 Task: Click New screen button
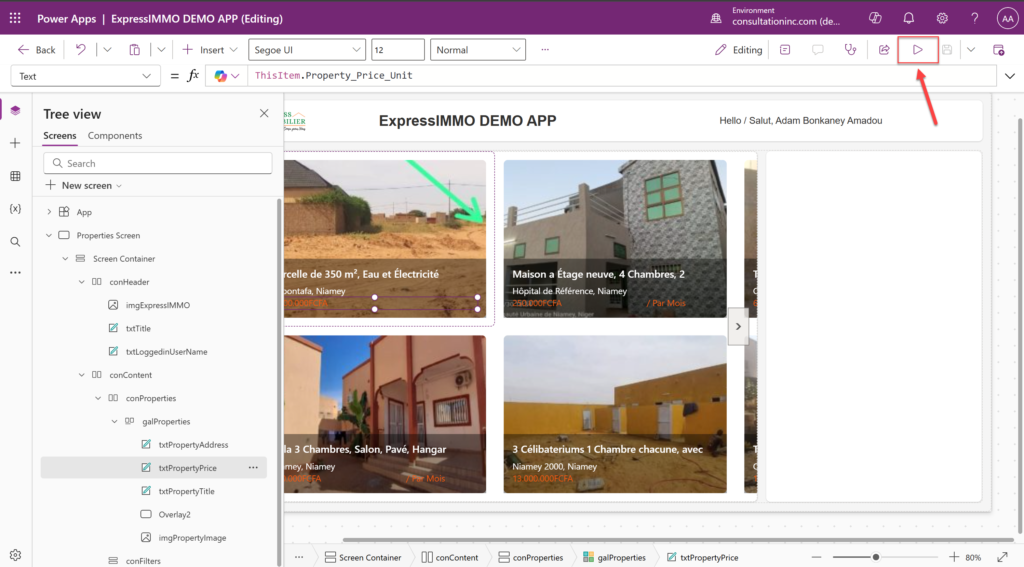point(83,186)
